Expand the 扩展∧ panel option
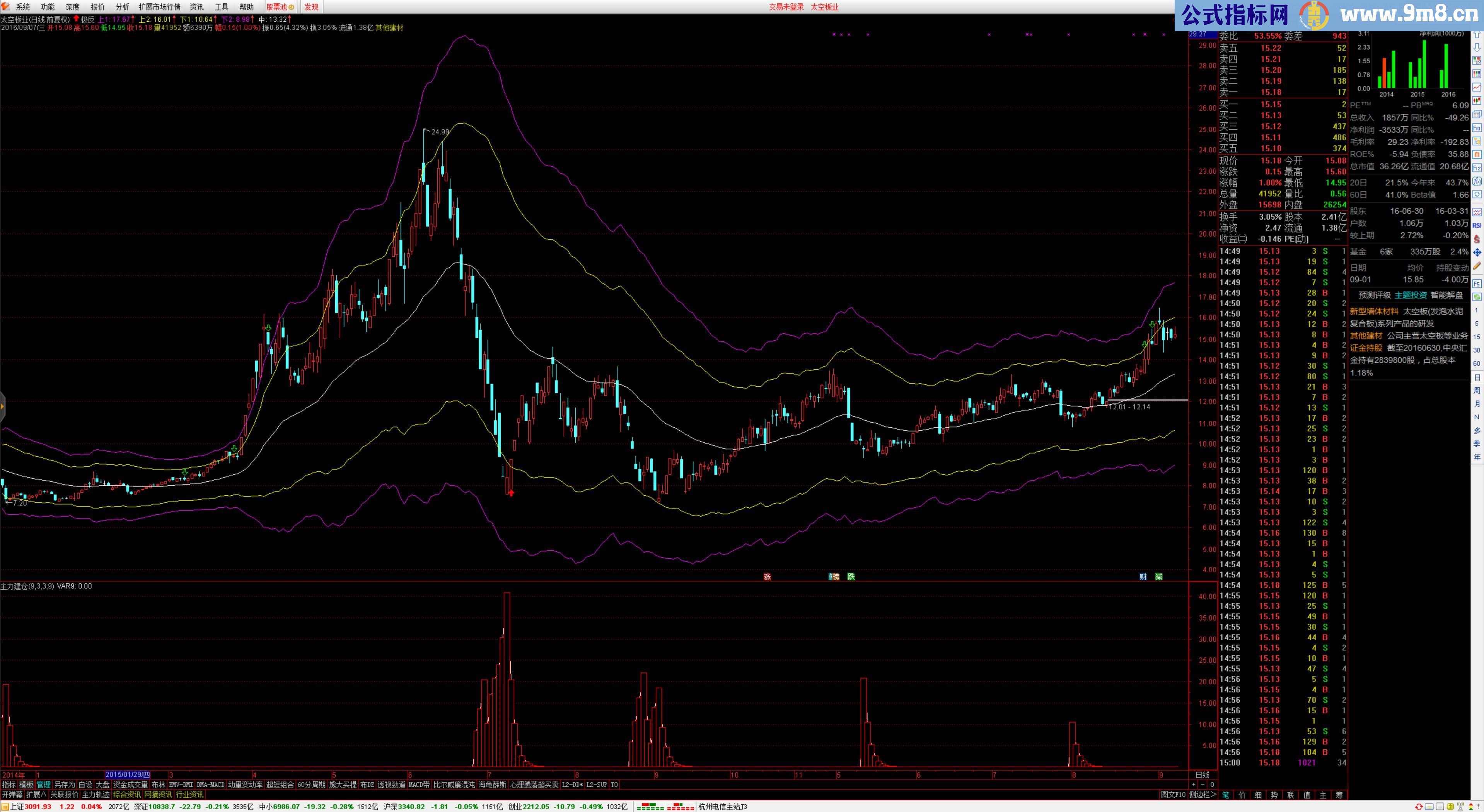This screenshot has width=1484, height=812. click(36, 794)
